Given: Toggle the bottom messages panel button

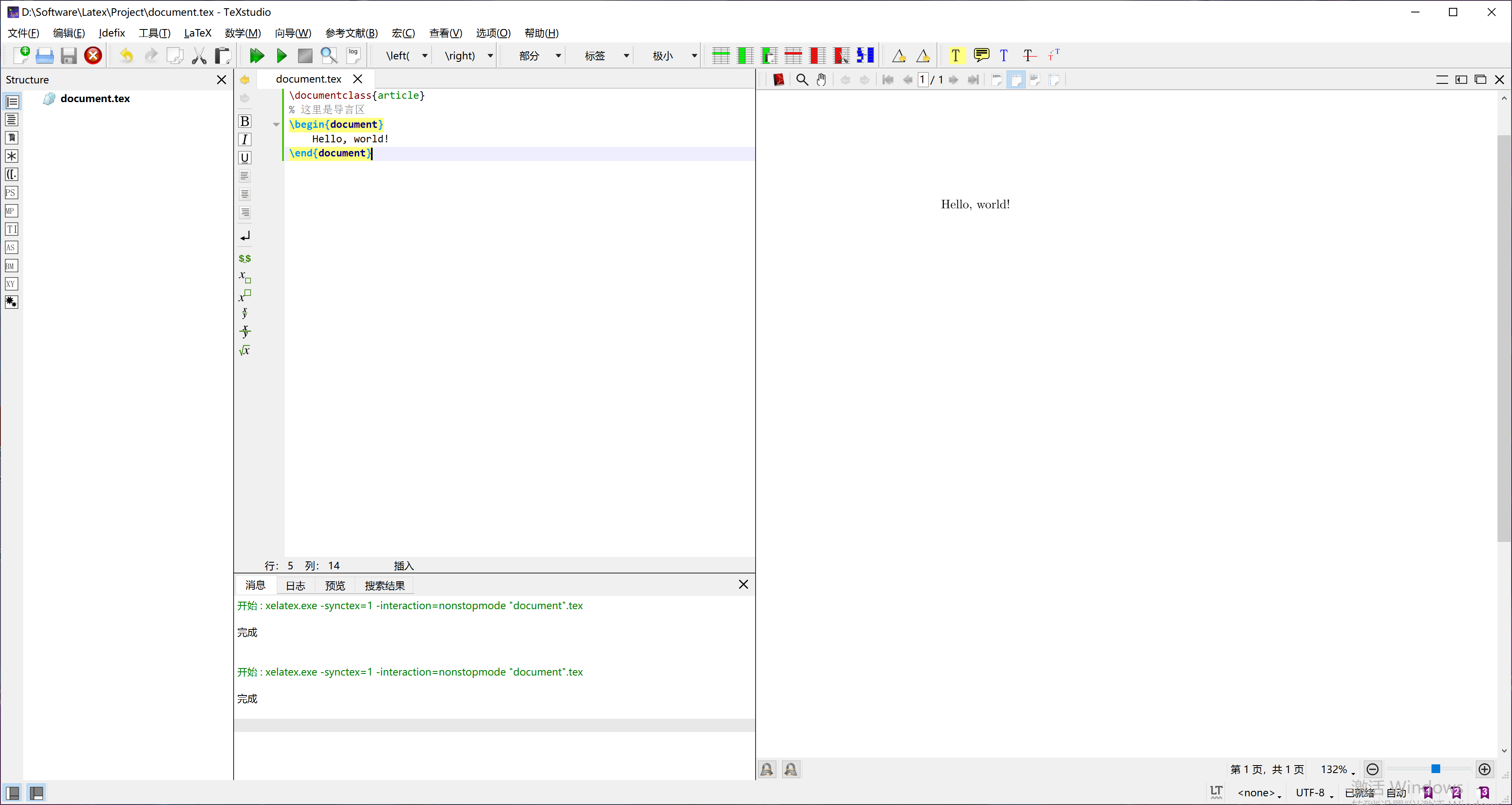Looking at the screenshot, I should [37, 793].
